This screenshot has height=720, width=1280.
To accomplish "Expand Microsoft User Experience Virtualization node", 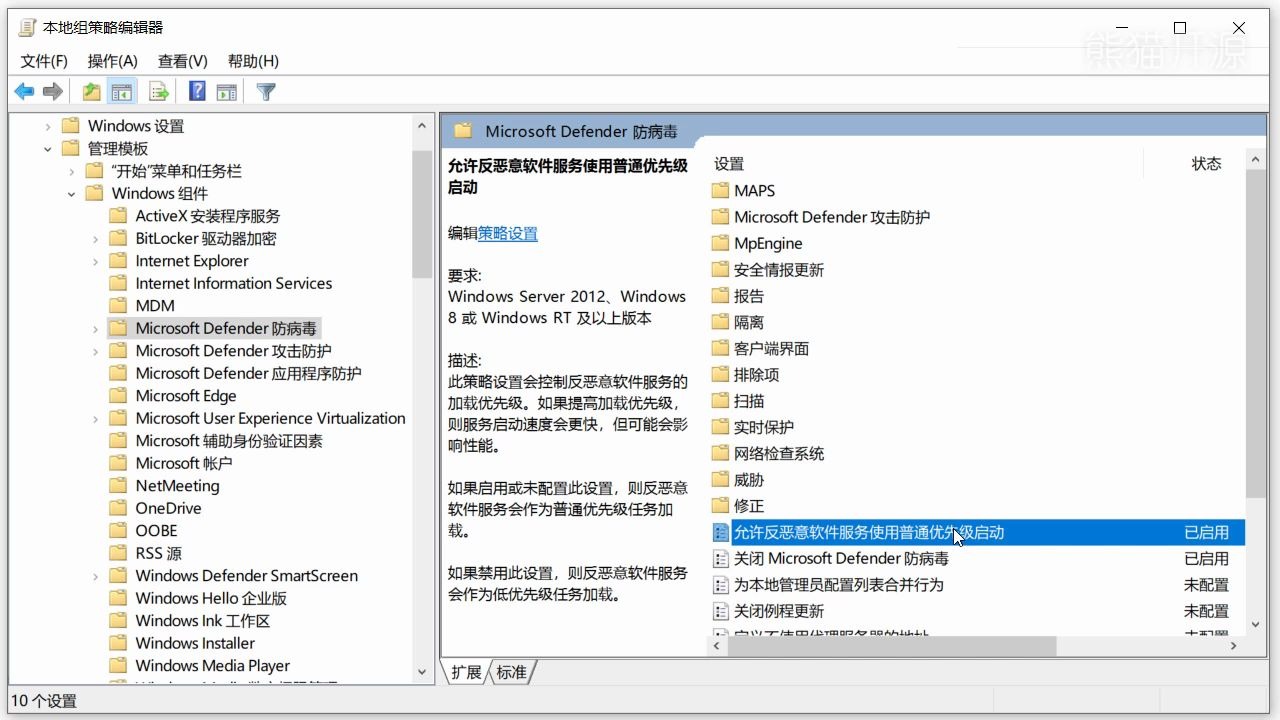I will click(x=96, y=419).
